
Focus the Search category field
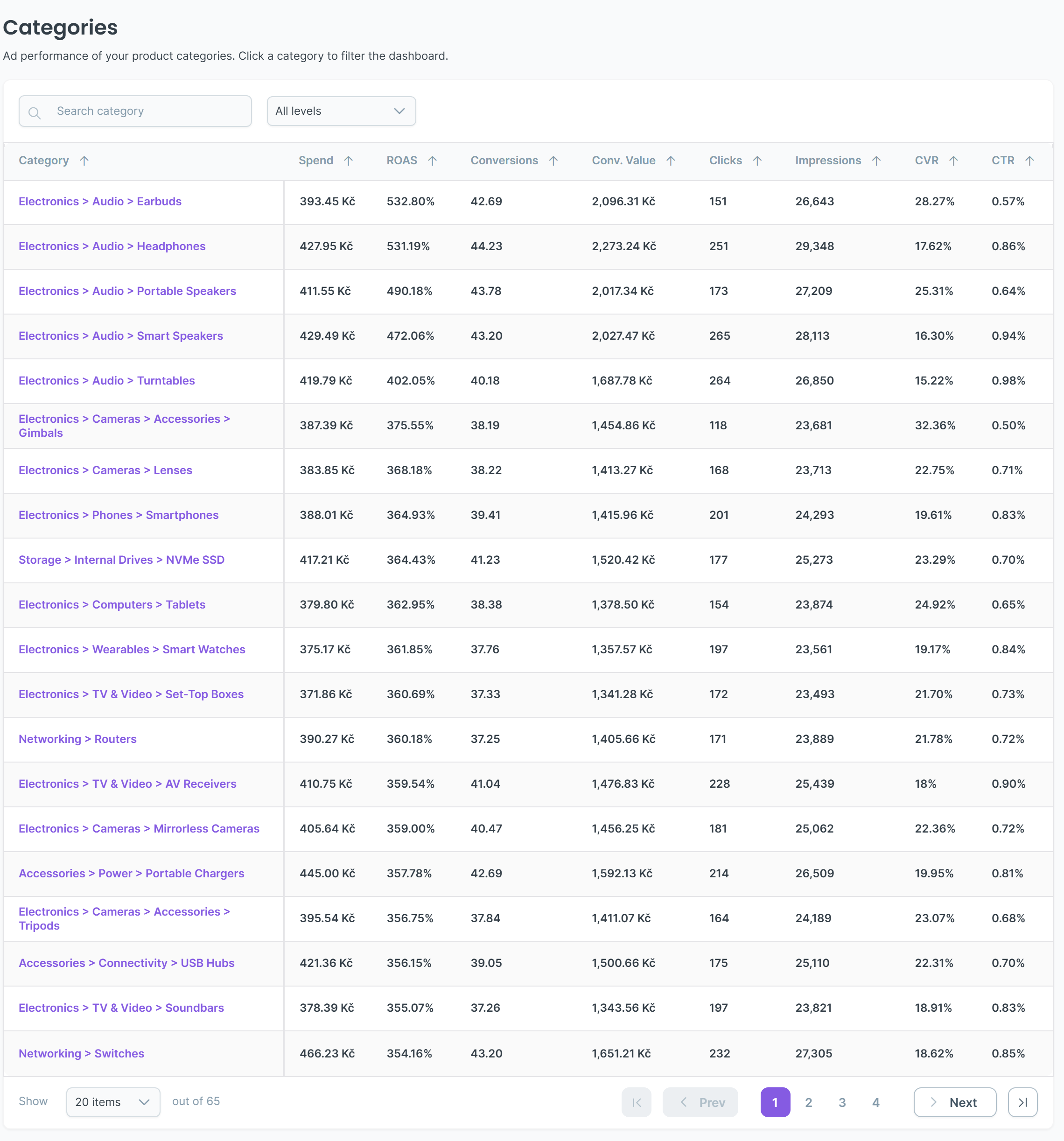pyautogui.click(x=135, y=111)
